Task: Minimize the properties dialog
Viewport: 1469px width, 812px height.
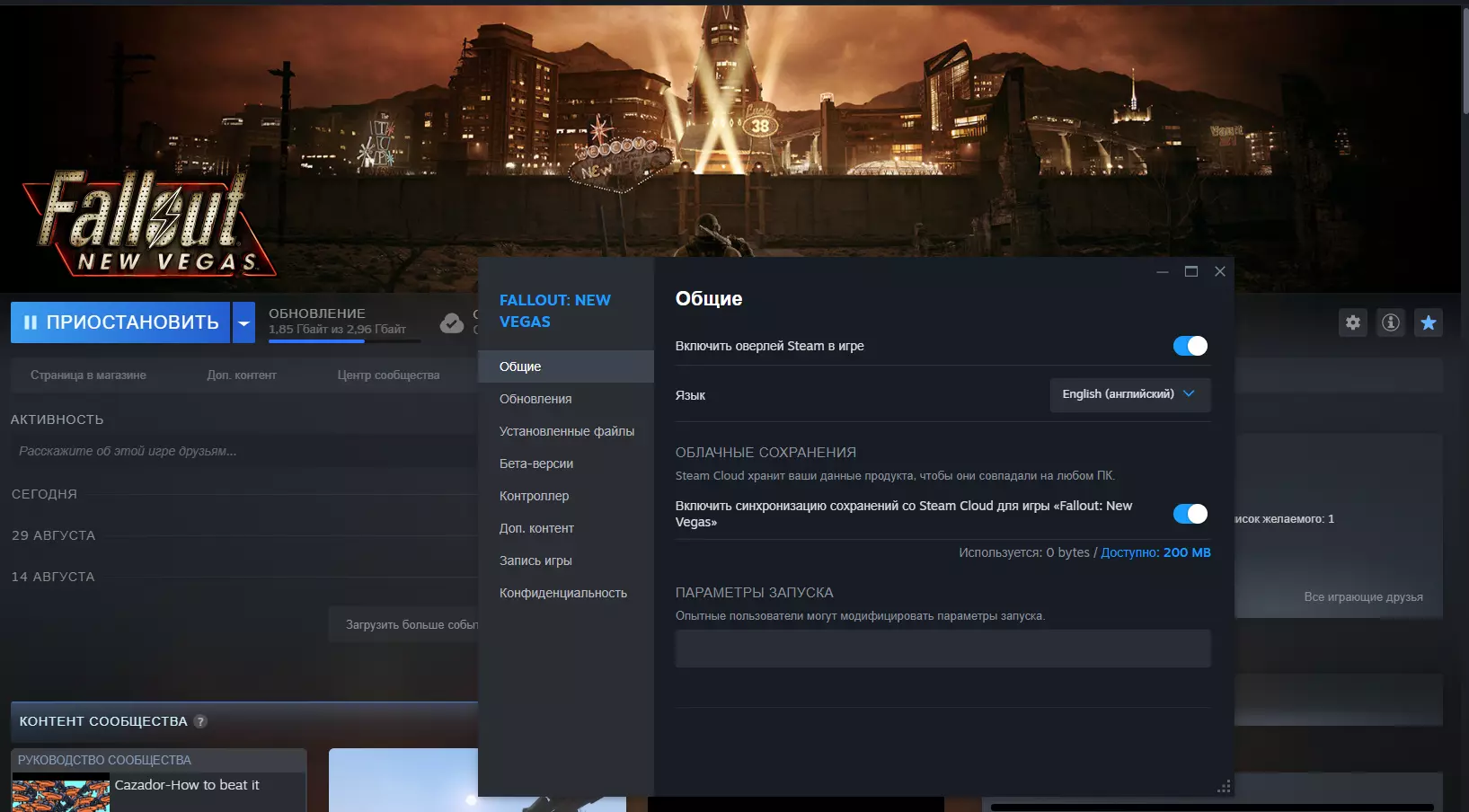Action: [x=1163, y=271]
